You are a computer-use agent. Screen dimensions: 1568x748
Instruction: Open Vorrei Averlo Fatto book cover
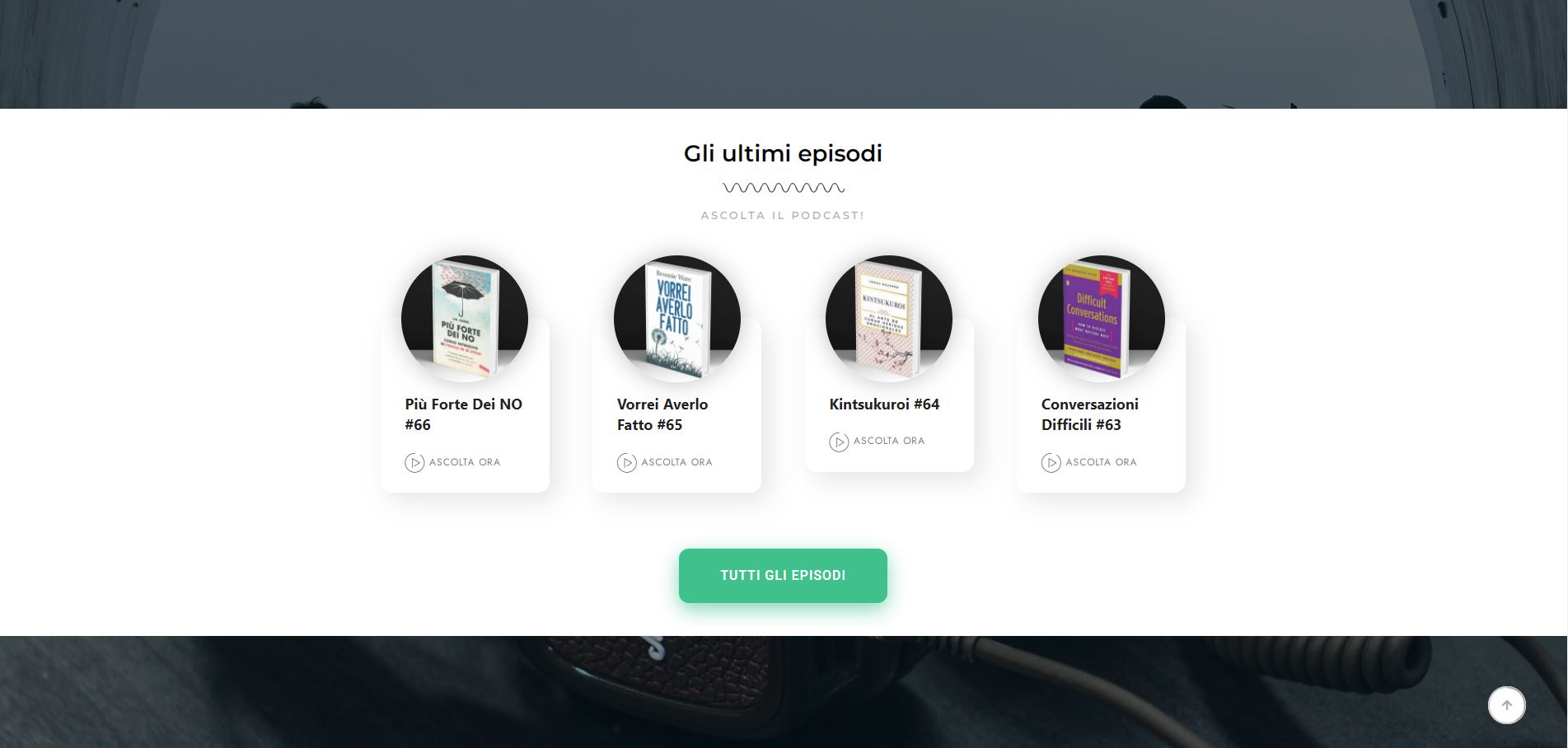pyautogui.click(x=677, y=319)
